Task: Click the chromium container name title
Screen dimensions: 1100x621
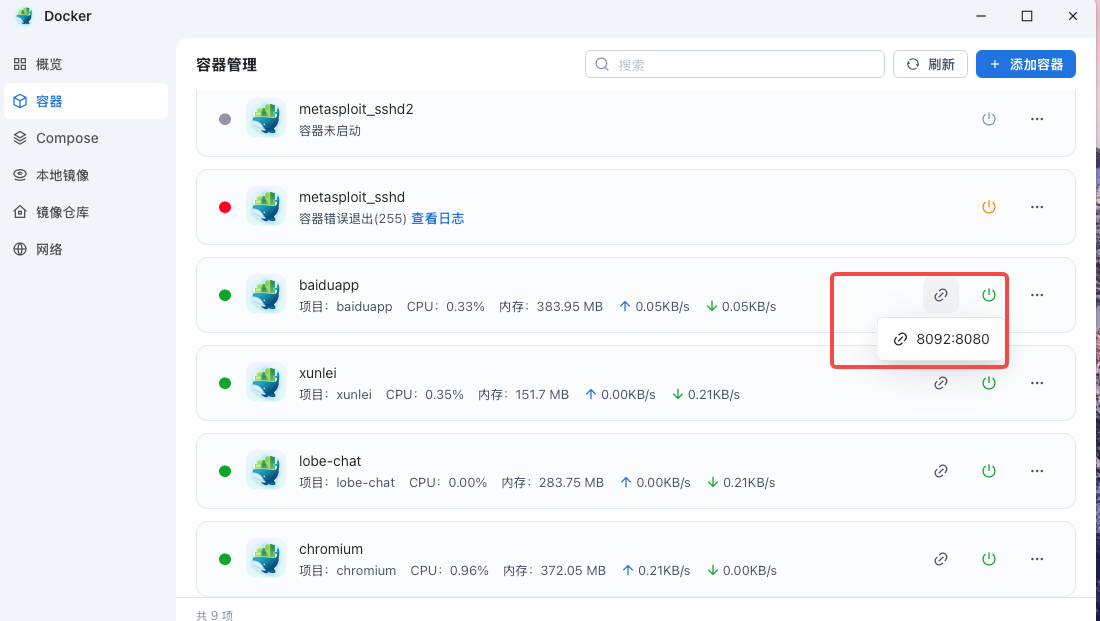Action: [331, 549]
